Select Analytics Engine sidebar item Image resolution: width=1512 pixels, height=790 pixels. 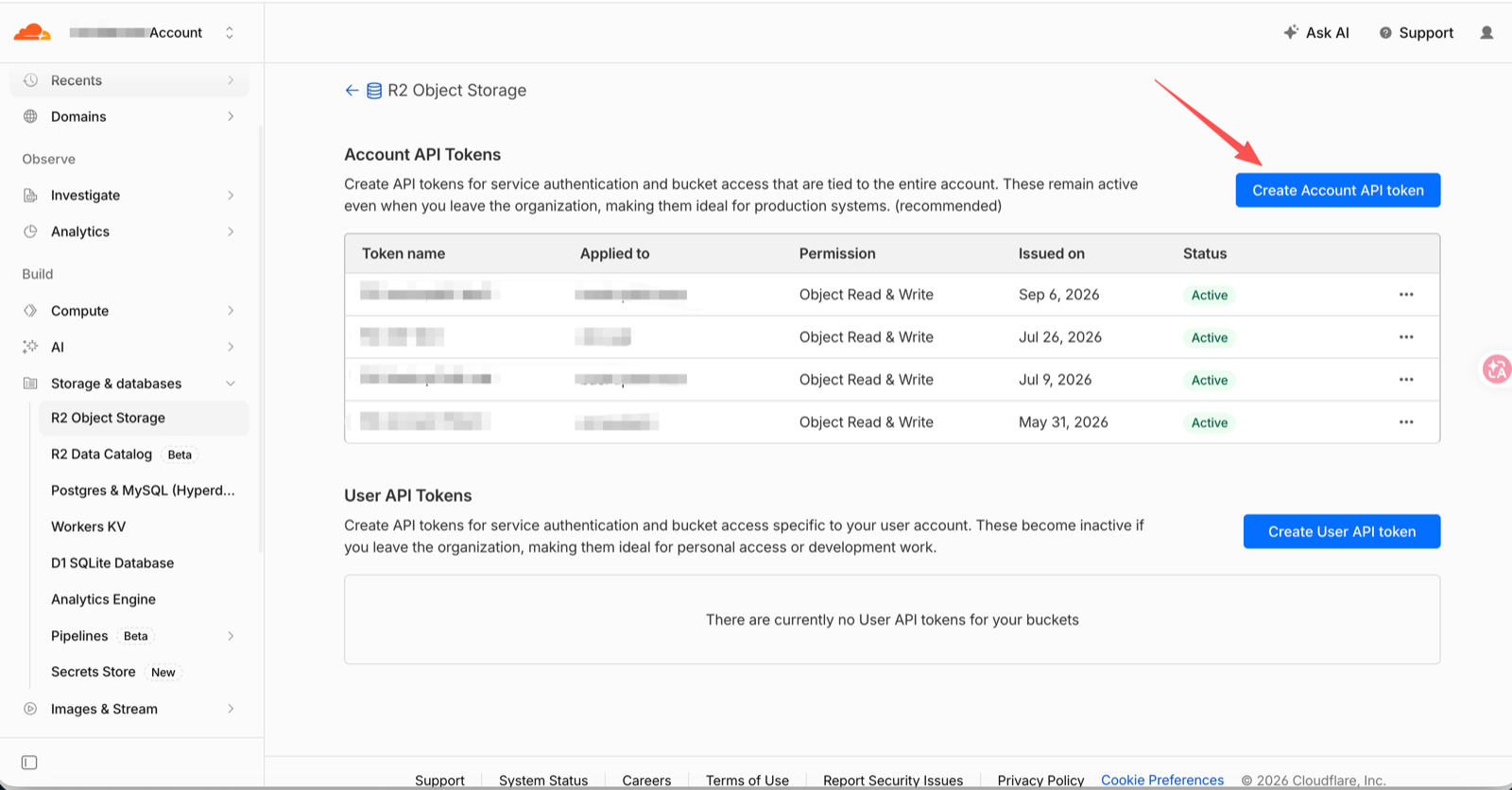point(144,599)
